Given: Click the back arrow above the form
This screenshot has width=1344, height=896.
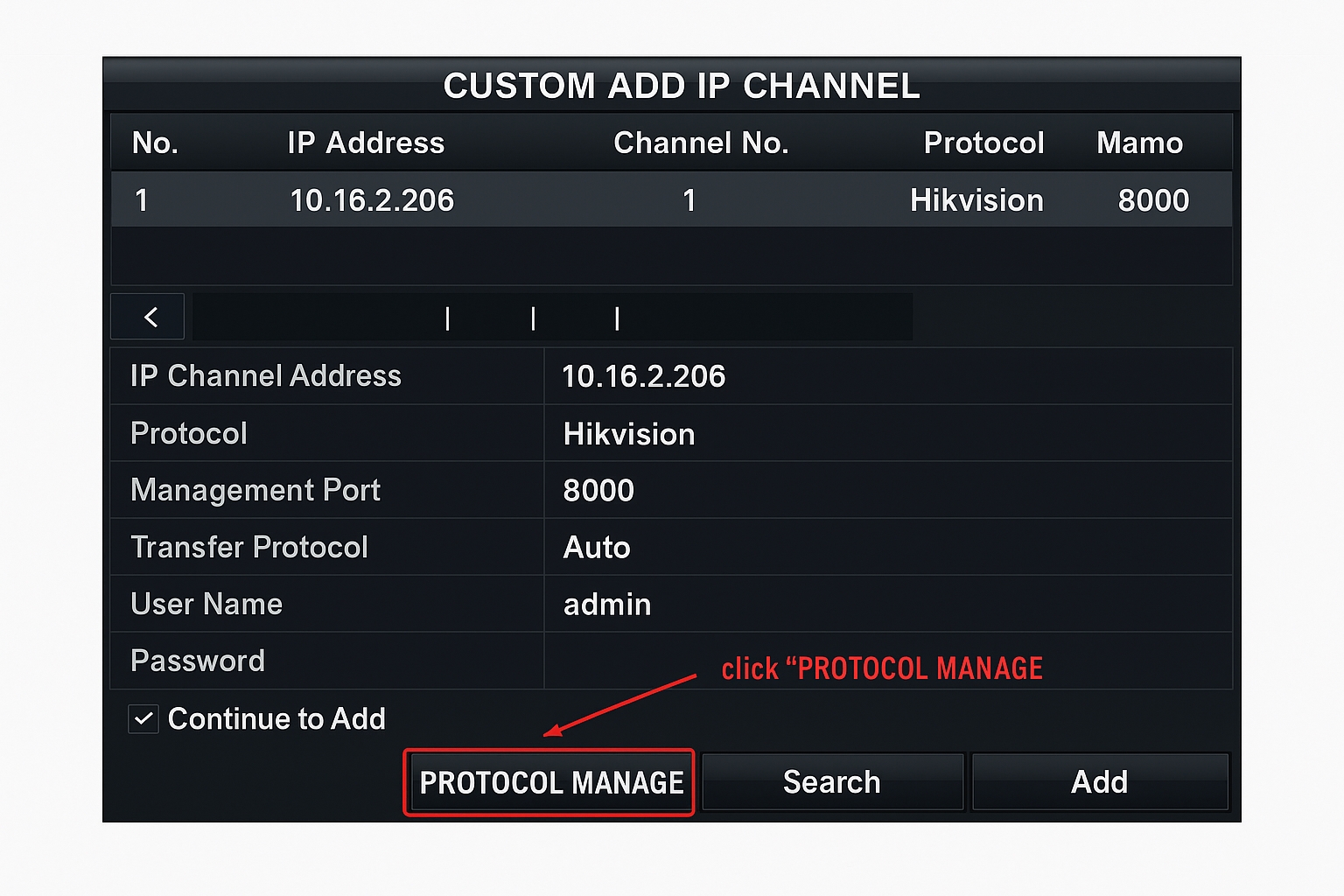Looking at the screenshot, I should (147, 316).
